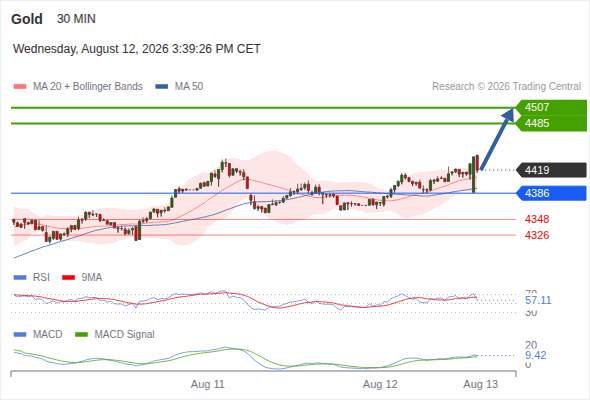Click the 9MA red legend swatch
Image resolution: width=590 pixels, height=400 pixels.
68,278
